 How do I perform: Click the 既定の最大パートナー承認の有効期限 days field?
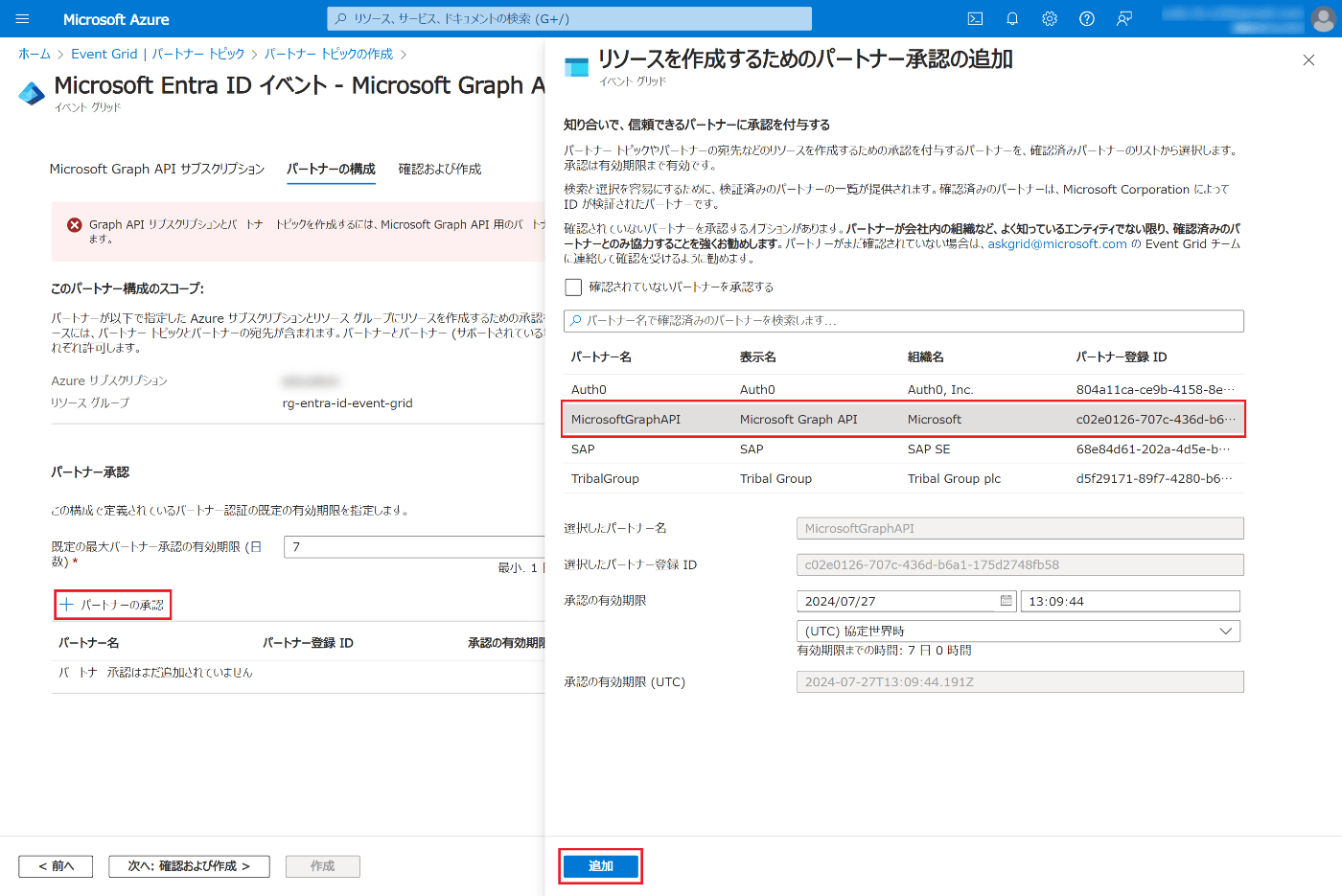click(415, 546)
